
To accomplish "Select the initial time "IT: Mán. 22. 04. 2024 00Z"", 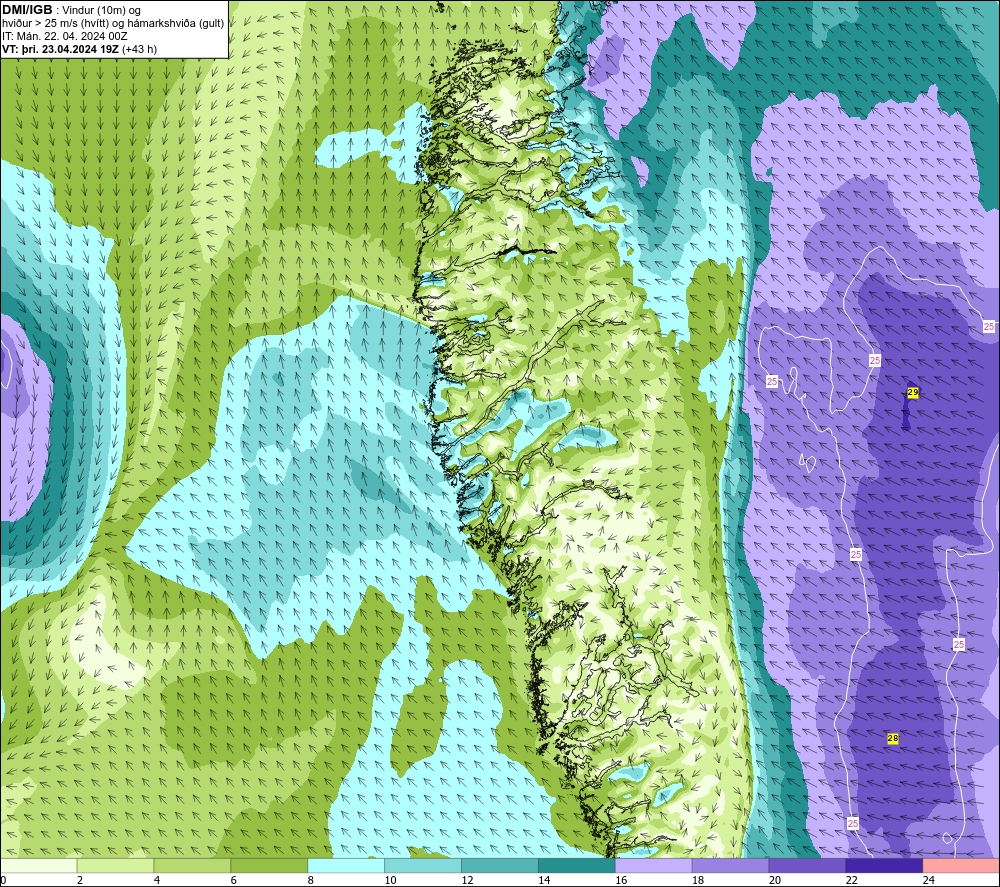I will [x=64, y=36].
